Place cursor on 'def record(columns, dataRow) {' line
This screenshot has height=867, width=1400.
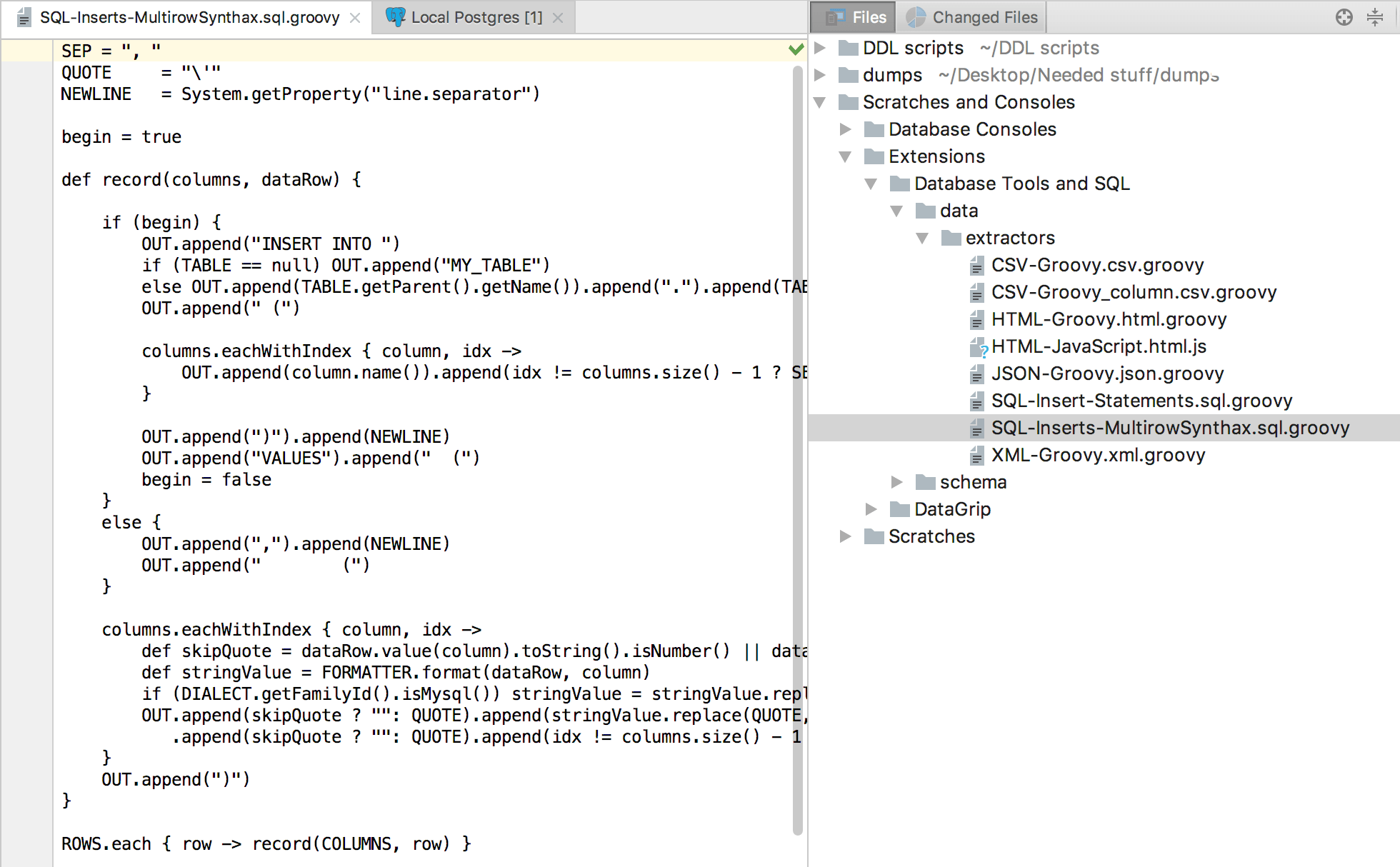click(211, 179)
